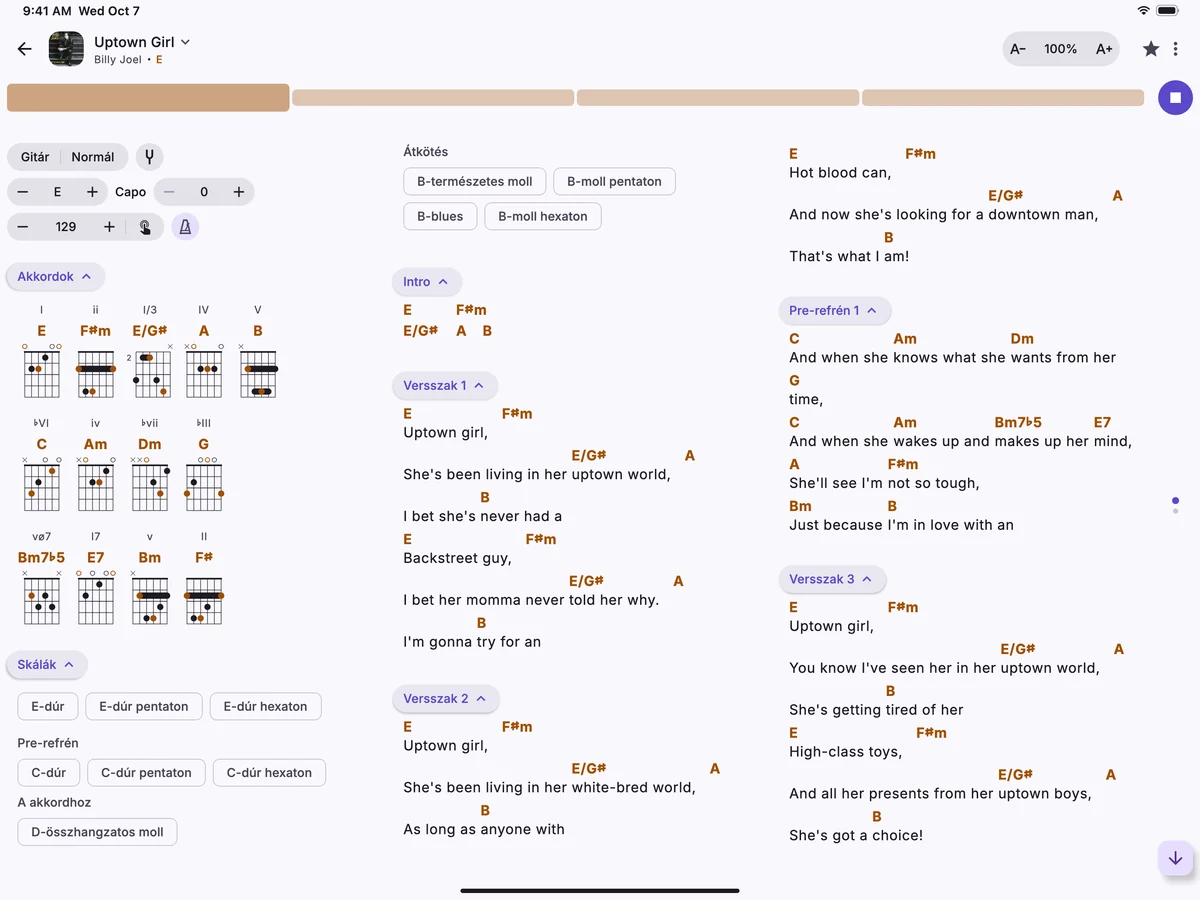Decrease font size with A−
The width and height of the screenshot is (1200, 900).
click(1018, 49)
